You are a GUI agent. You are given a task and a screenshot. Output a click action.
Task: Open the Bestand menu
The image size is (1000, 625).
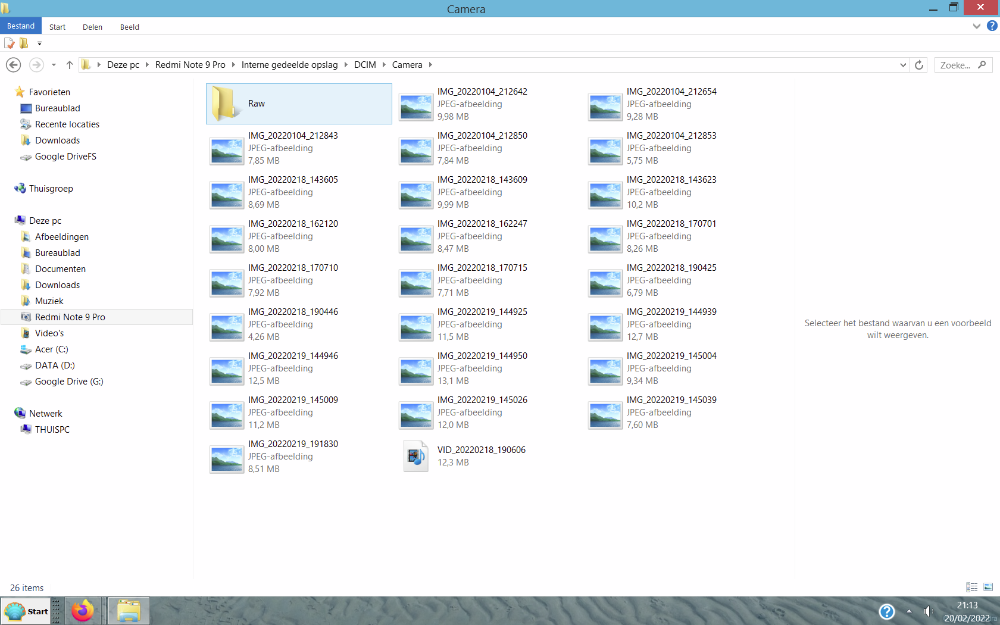[x=20, y=27]
